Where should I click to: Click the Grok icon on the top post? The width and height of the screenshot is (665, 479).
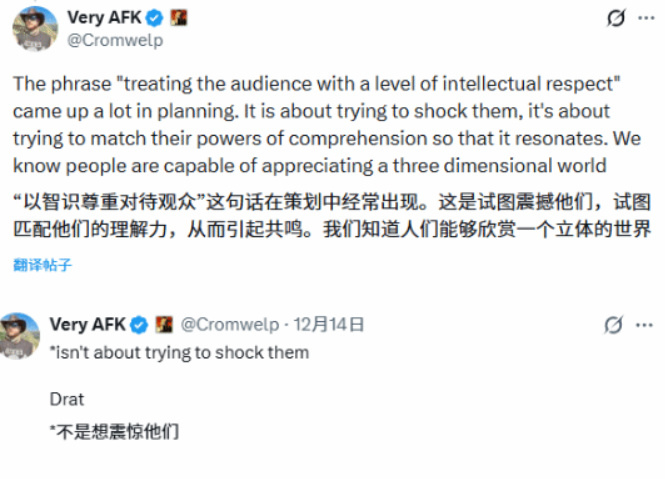(x=617, y=18)
